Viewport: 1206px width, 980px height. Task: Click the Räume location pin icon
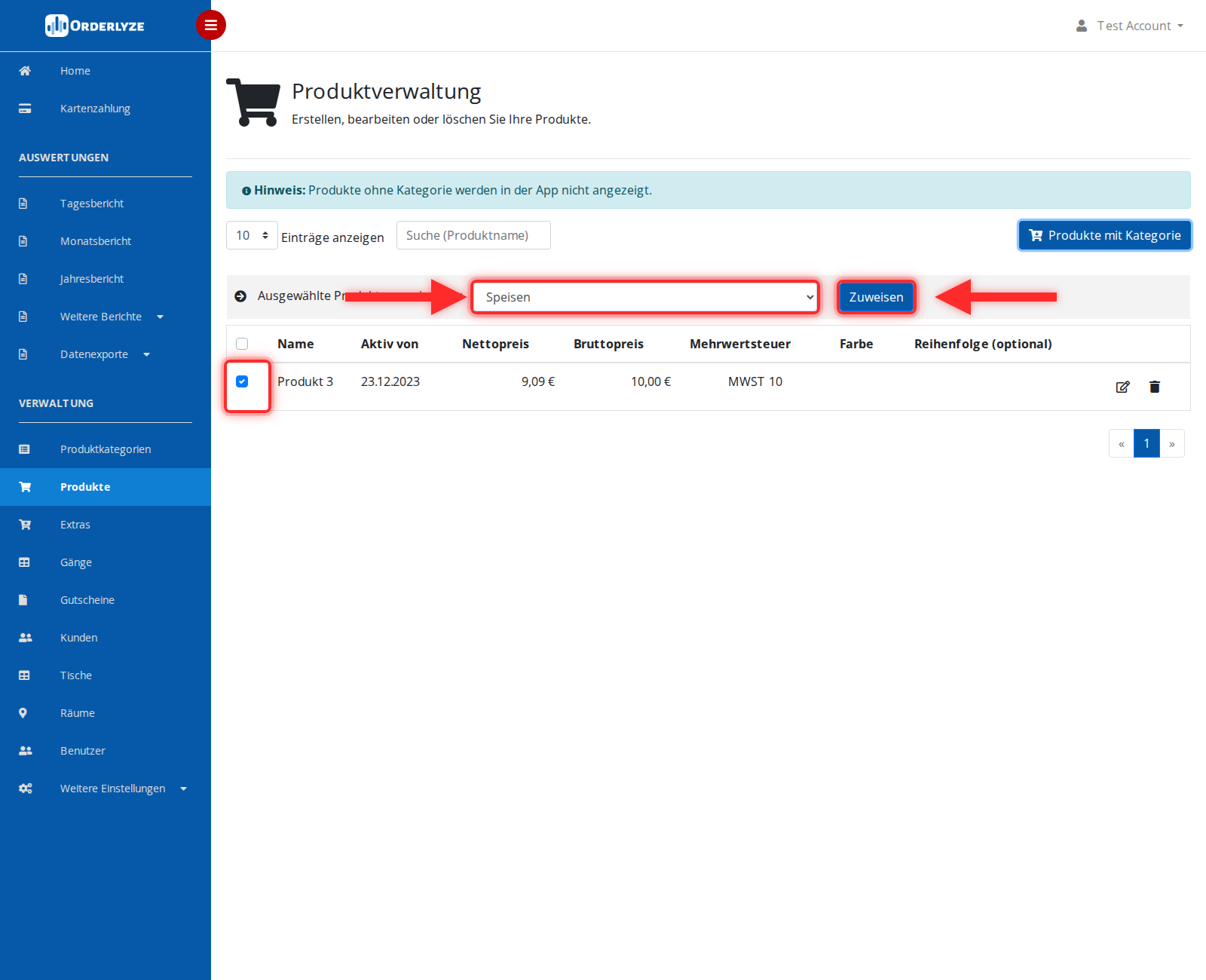[x=23, y=713]
